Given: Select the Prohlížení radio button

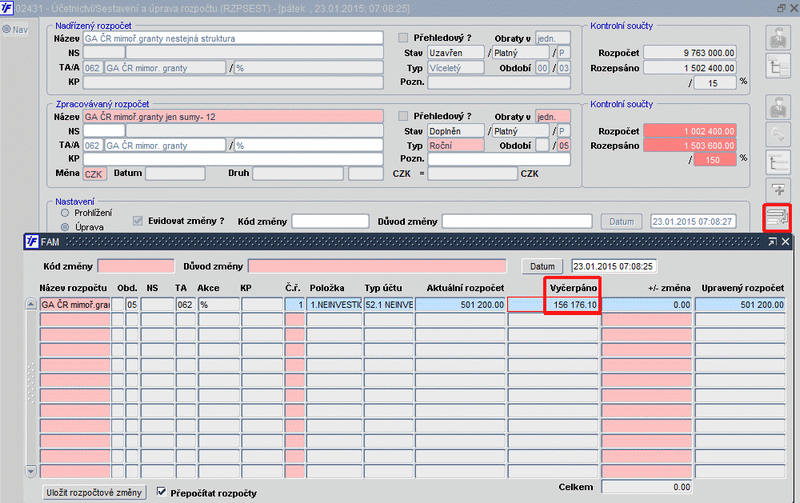Looking at the screenshot, I should pyautogui.click(x=66, y=212).
